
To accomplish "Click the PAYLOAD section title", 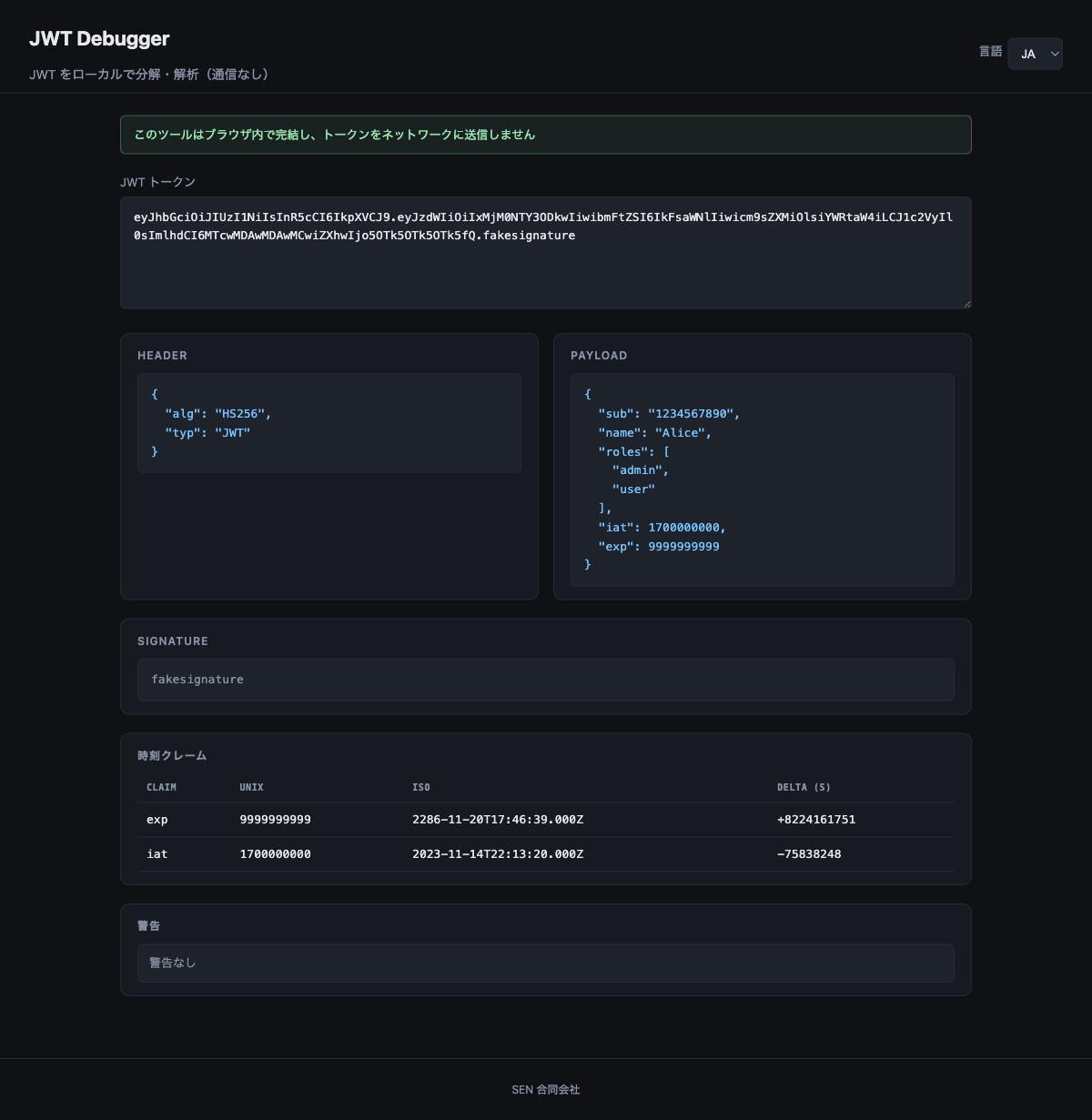I will point(599,356).
